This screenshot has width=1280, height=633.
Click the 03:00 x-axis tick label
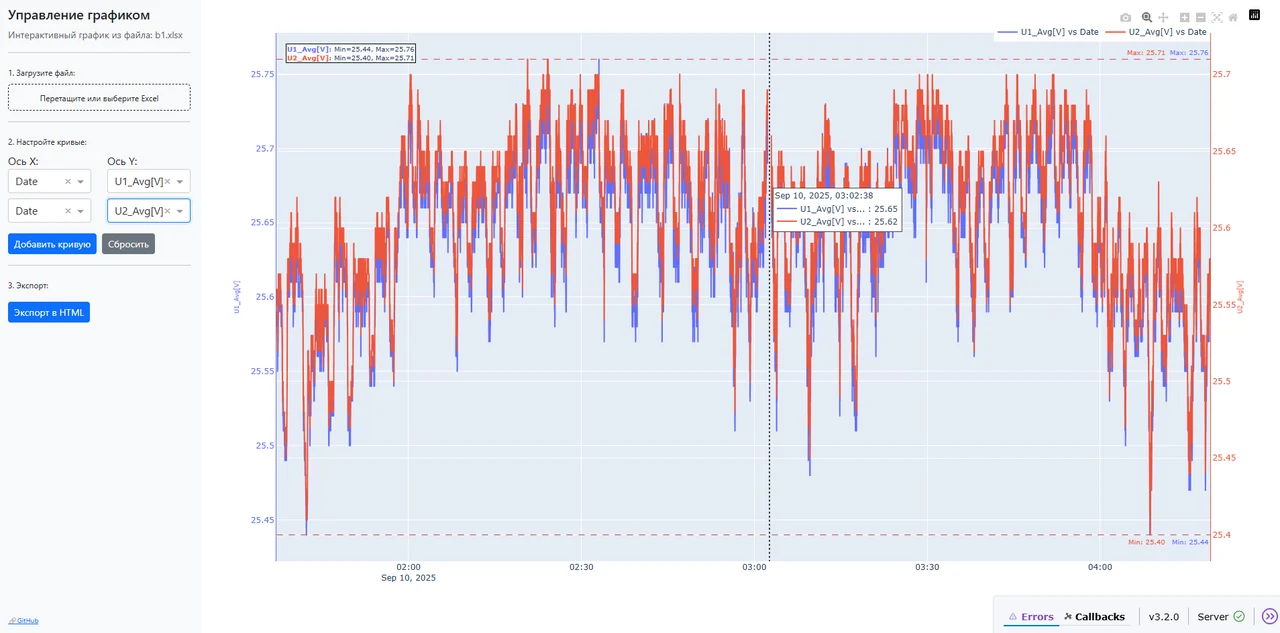(754, 567)
